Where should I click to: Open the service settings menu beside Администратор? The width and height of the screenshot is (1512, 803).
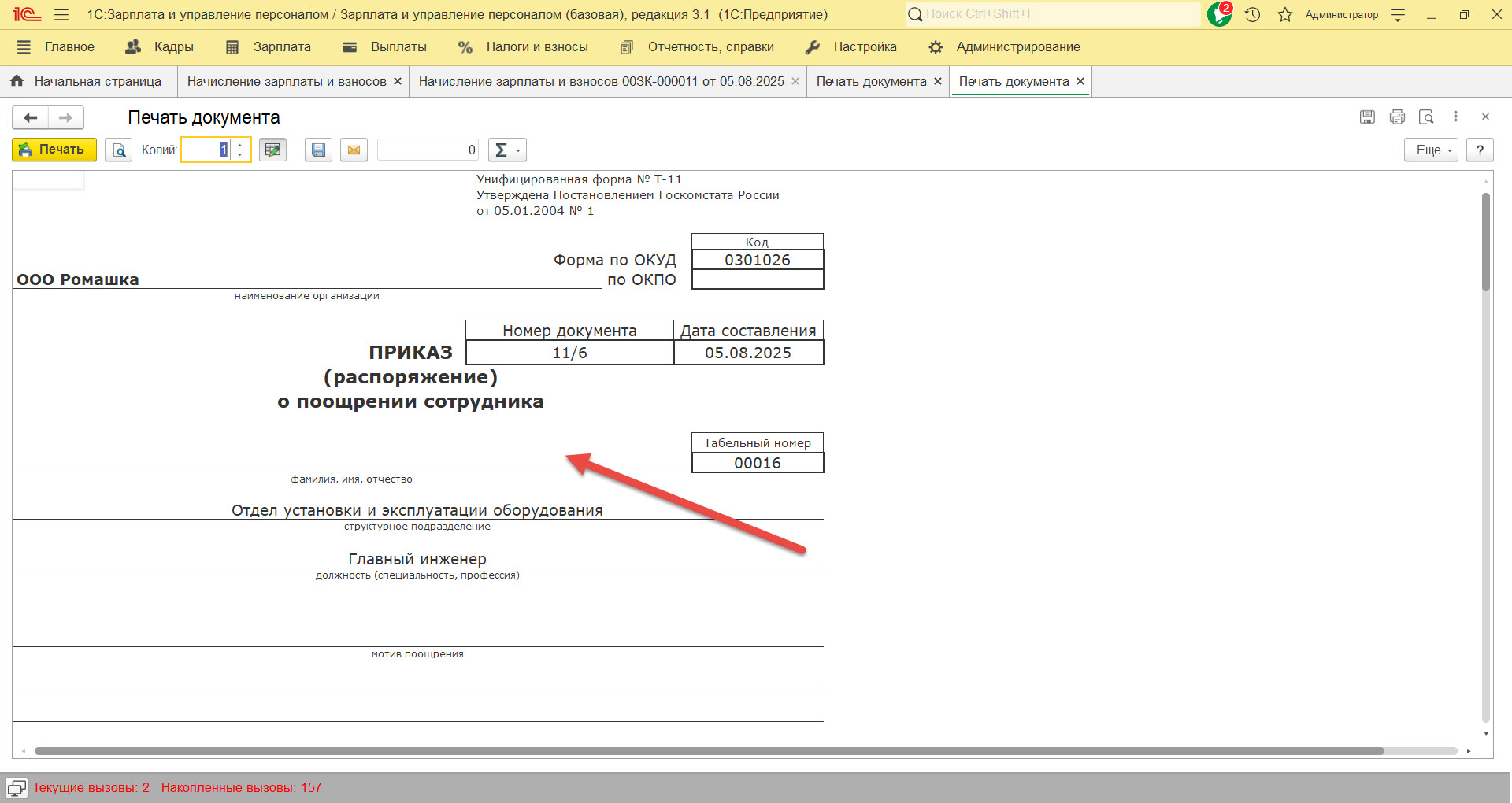[1398, 14]
